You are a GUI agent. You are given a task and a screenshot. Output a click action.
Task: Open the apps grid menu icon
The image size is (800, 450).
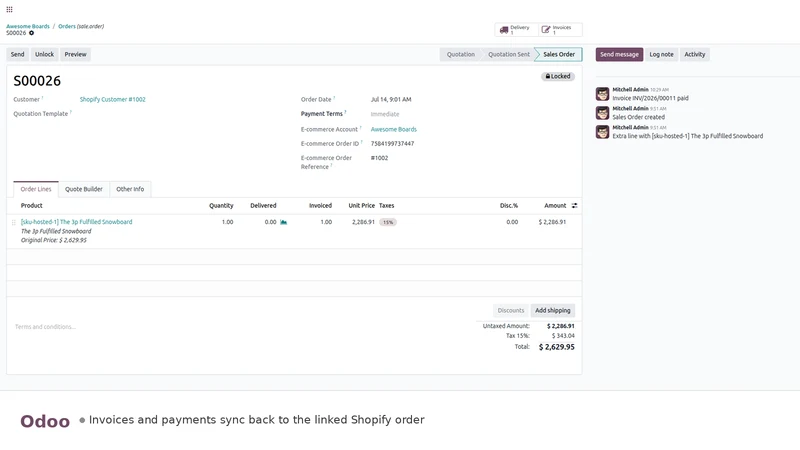click(x=9, y=9)
